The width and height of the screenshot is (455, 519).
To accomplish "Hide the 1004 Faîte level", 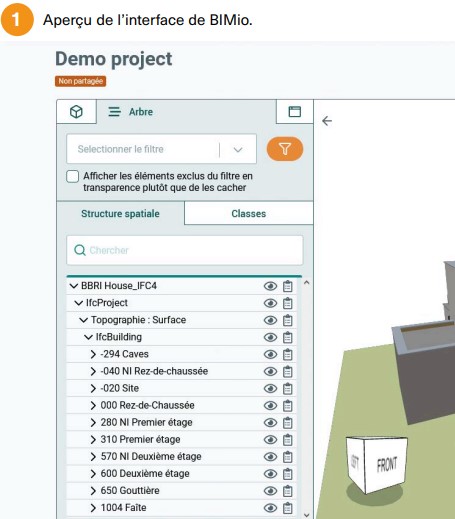I will pyautogui.click(x=270, y=508).
